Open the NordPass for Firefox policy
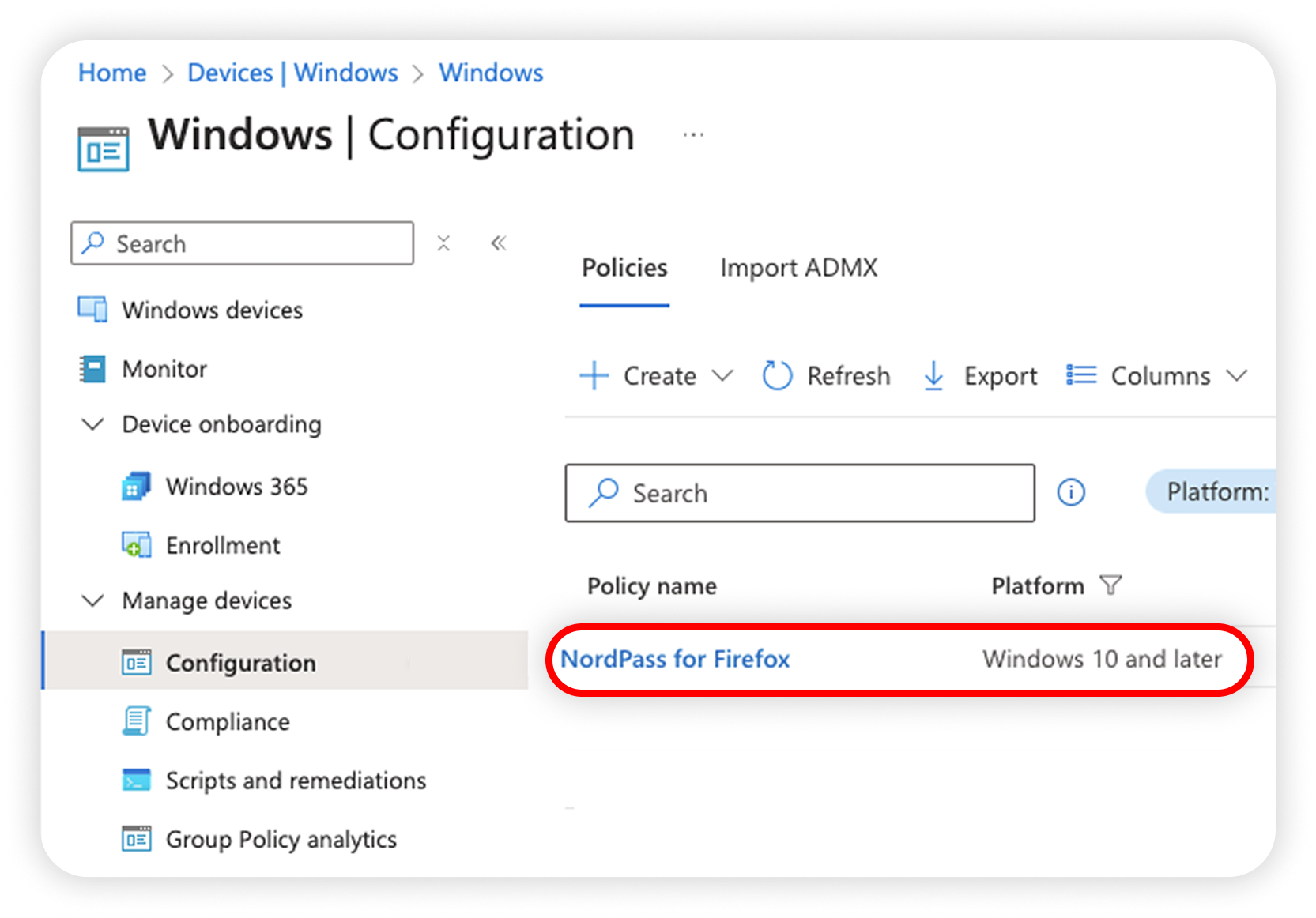This screenshot has width=1316, height=918. point(675,659)
